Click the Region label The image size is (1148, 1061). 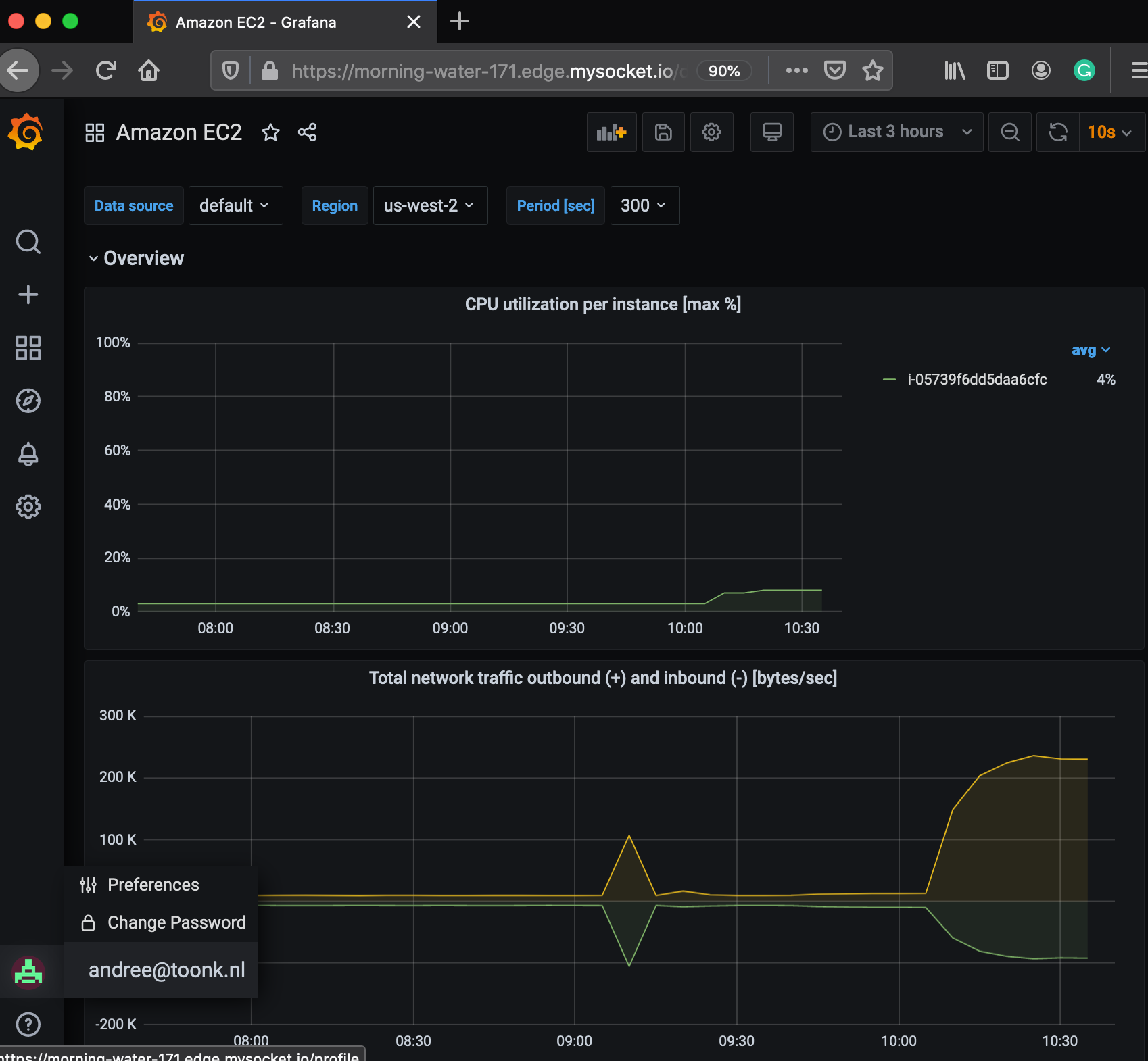coord(335,205)
